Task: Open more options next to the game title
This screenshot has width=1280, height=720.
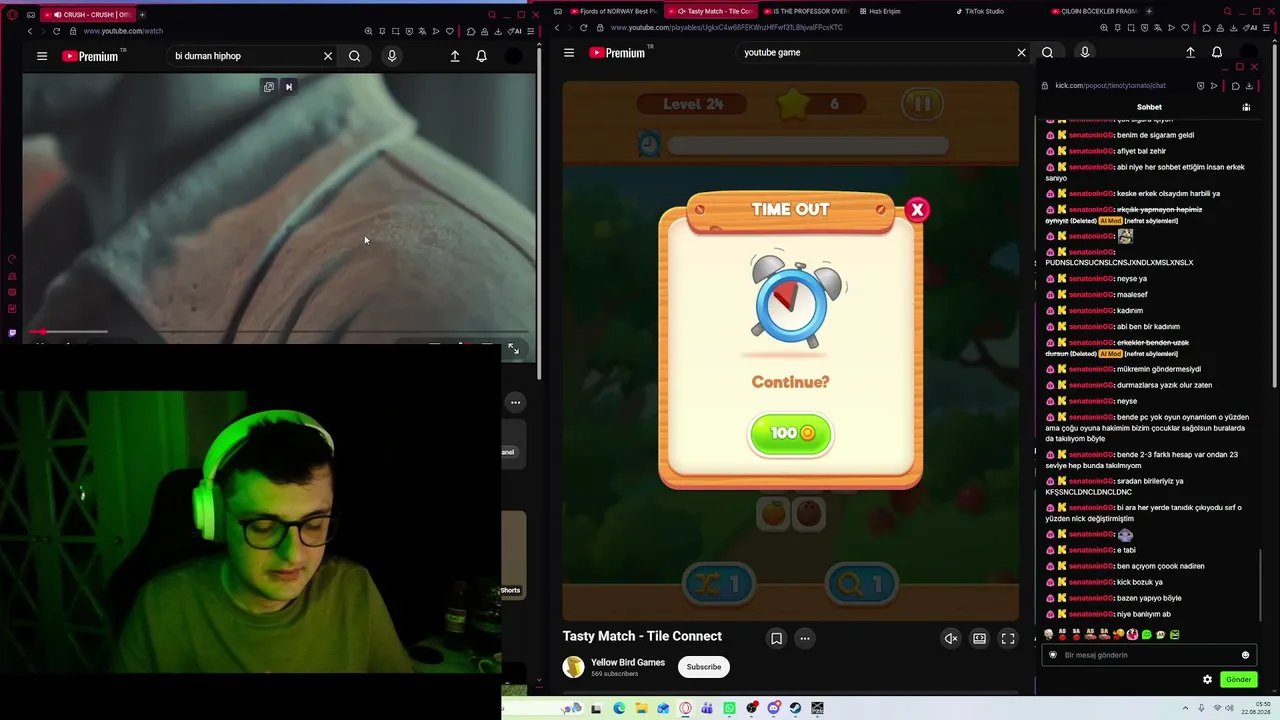Action: pyautogui.click(x=805, y=638)
